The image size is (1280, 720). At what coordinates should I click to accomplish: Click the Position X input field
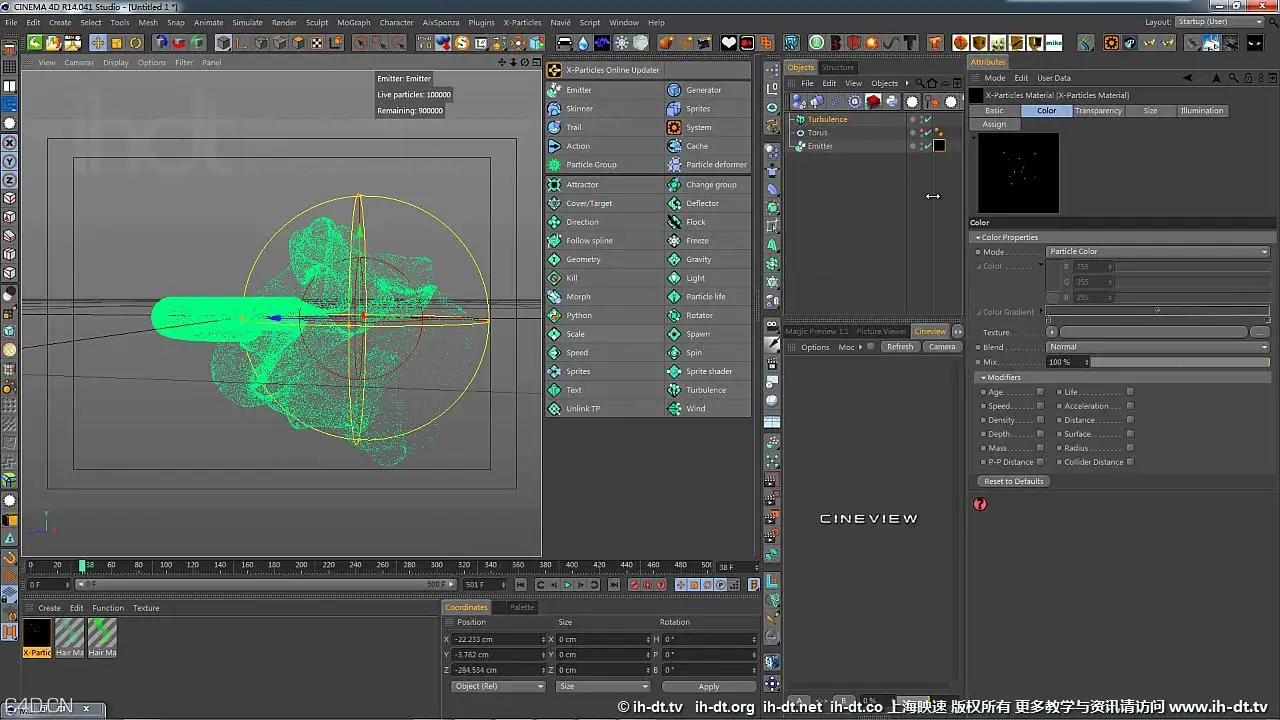tap(497, 639)
